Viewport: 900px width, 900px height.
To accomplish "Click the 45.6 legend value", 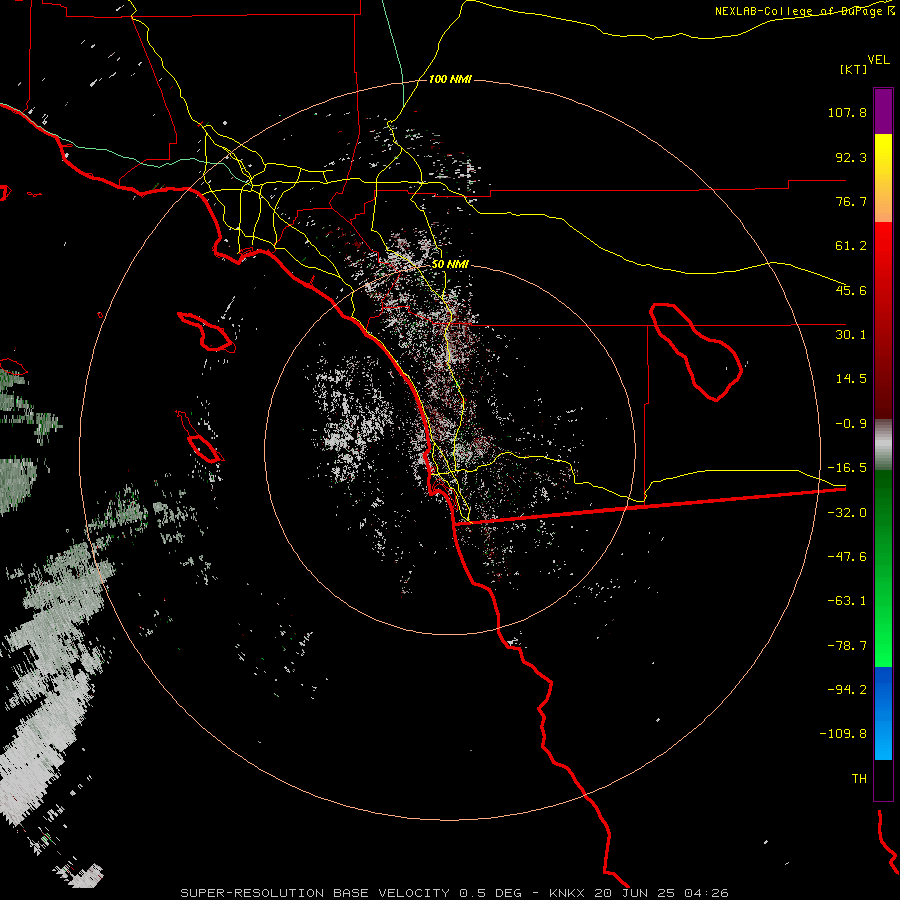I will pyautogui.click(x=851, y=290).
